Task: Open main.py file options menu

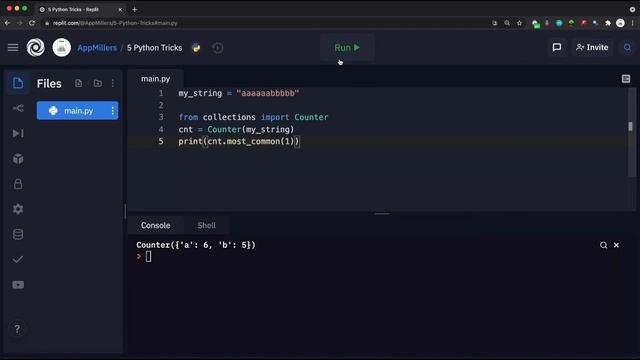Action: (x=113, y=111)
